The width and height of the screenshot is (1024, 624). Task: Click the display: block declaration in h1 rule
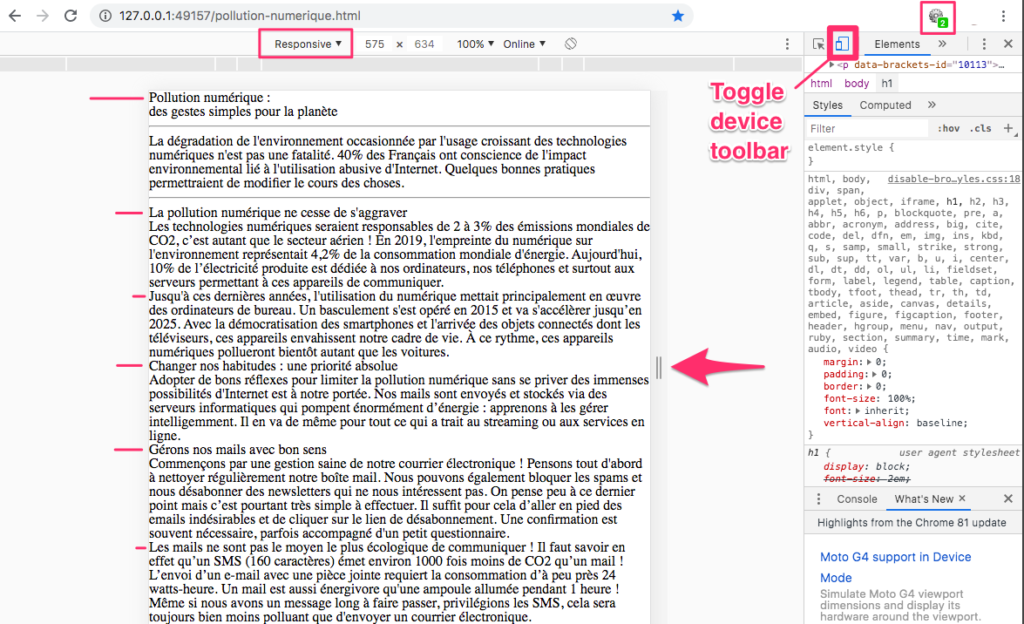pyautogui.click(x=867, y=466)
